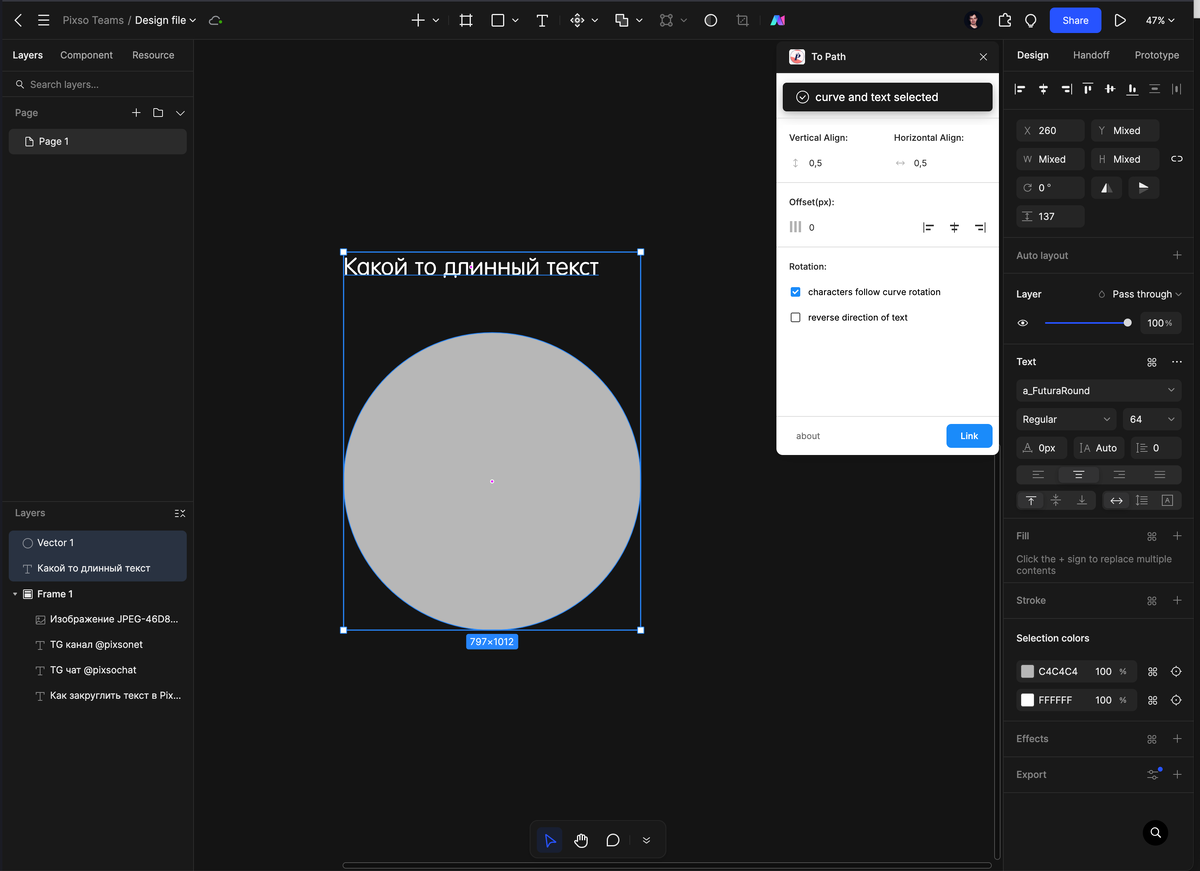Image resolution: width=1200 pixels, height=871 pixels.
Task: Activate the Hand tool in bottom bar
Action: click(x=581, y=840)
